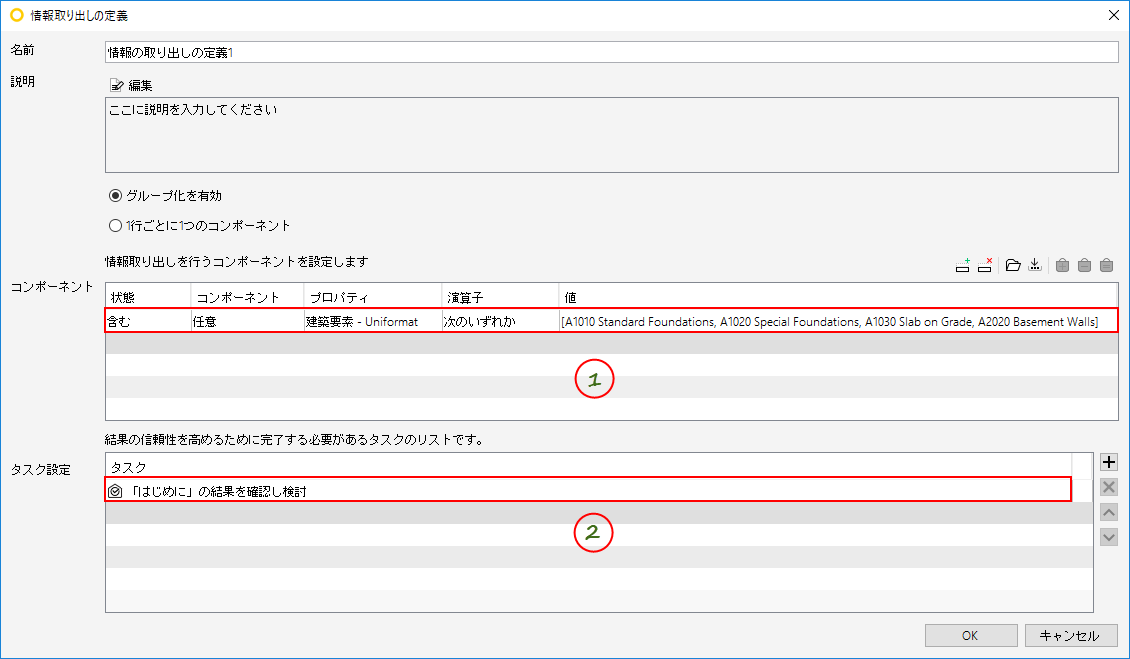
Task: Select the 「はじめに」の結果を確認し検討 task row
Action: 588,491
